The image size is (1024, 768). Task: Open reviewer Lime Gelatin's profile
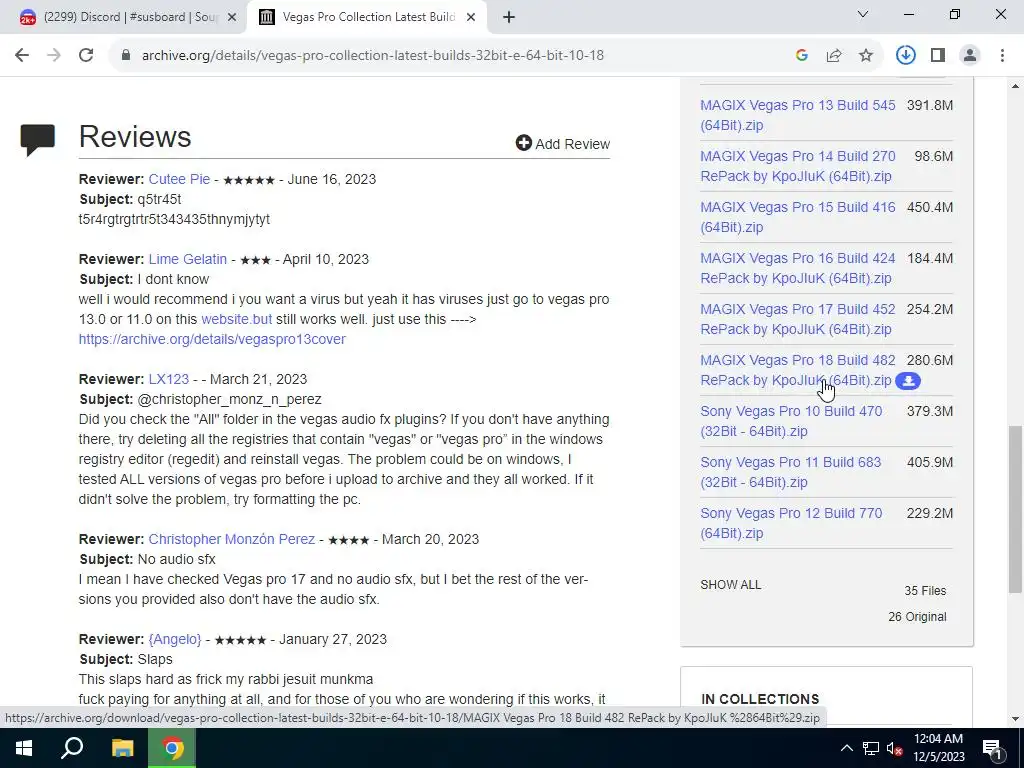tap(187, 259)
